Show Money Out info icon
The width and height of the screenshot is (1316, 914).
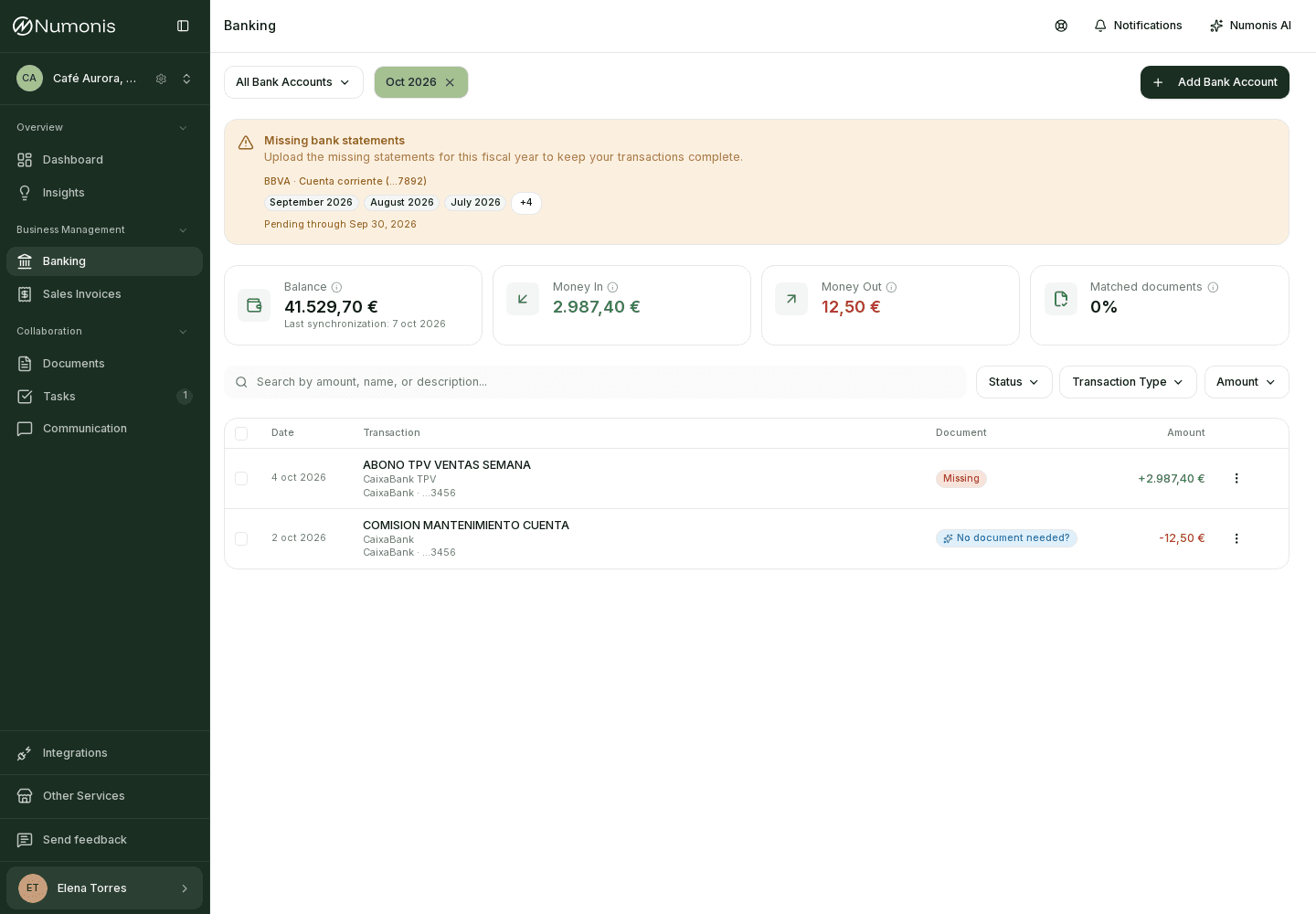[x=891, y=287]
